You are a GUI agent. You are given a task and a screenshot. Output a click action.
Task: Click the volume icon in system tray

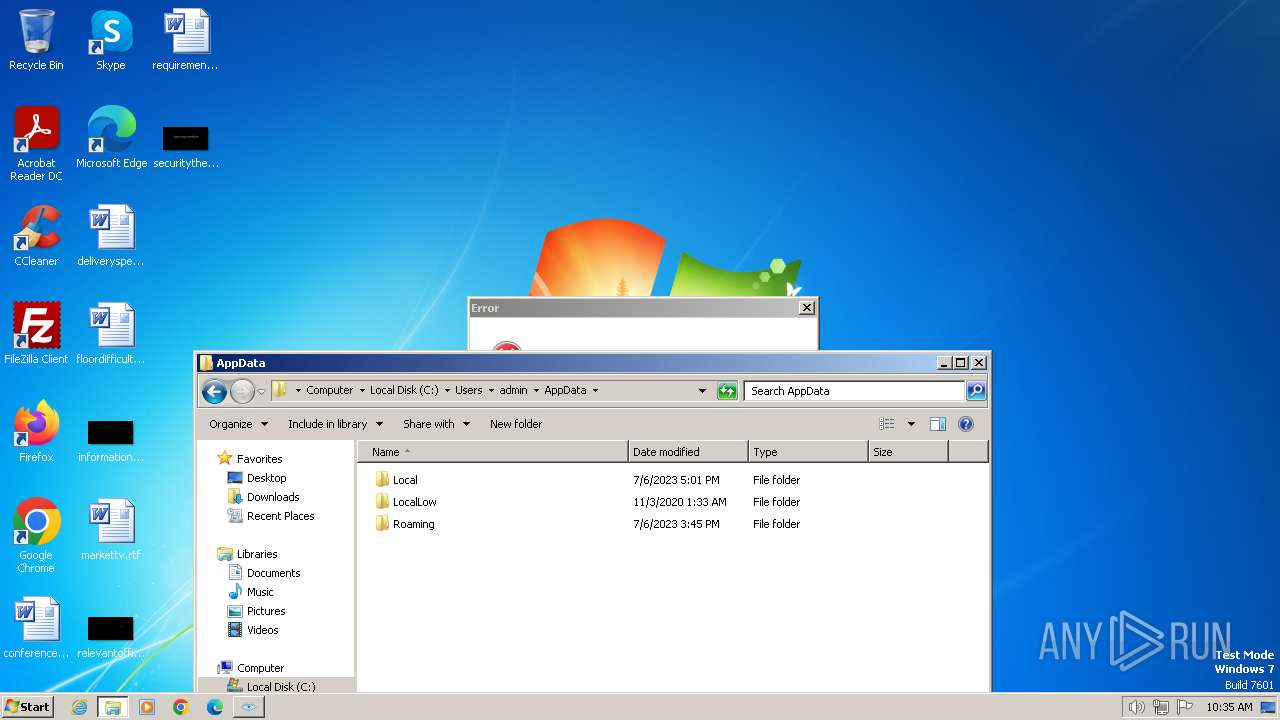pos(1136,707)
